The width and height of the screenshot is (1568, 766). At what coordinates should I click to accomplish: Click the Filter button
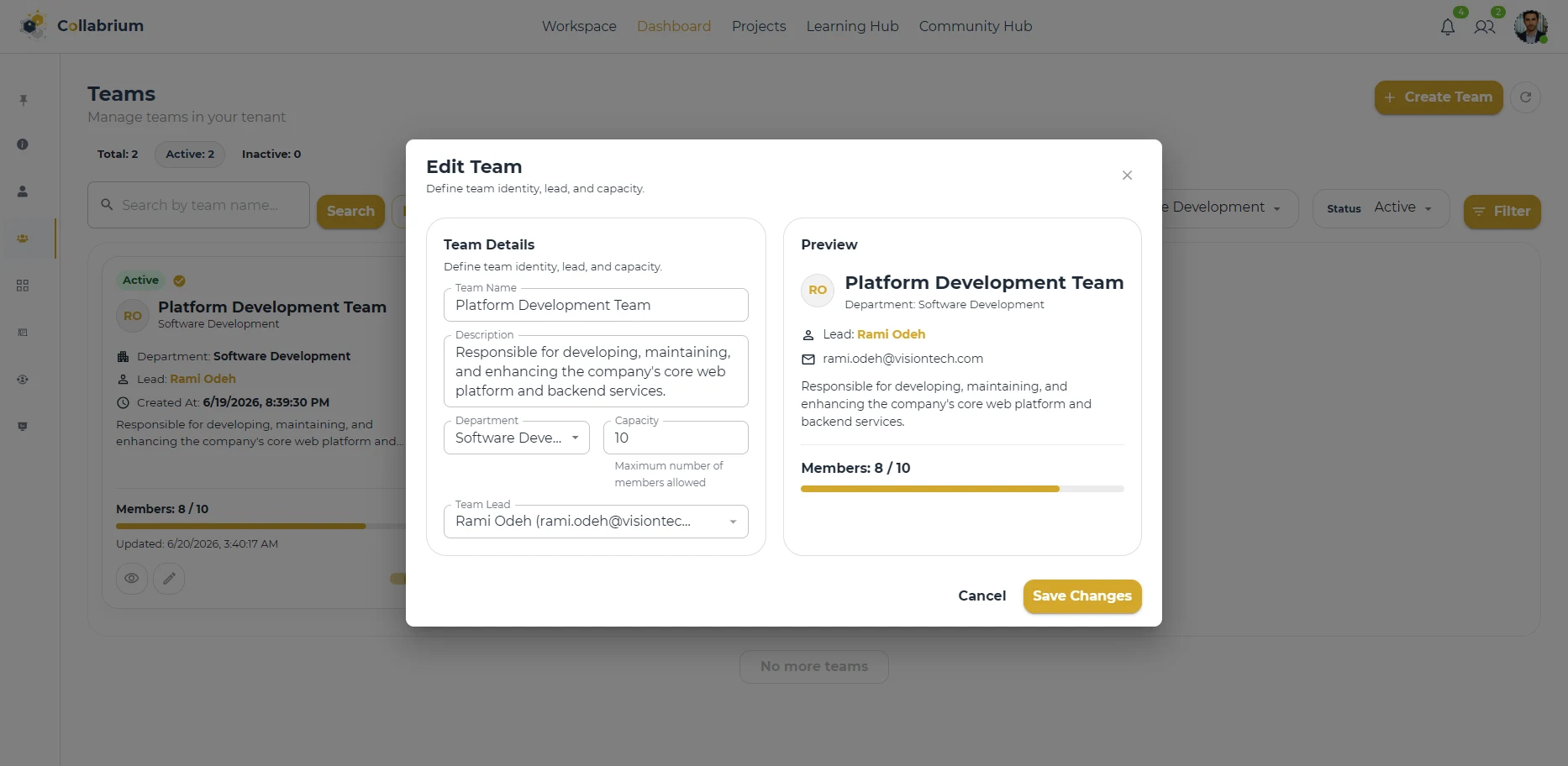tap(1502, 212)
